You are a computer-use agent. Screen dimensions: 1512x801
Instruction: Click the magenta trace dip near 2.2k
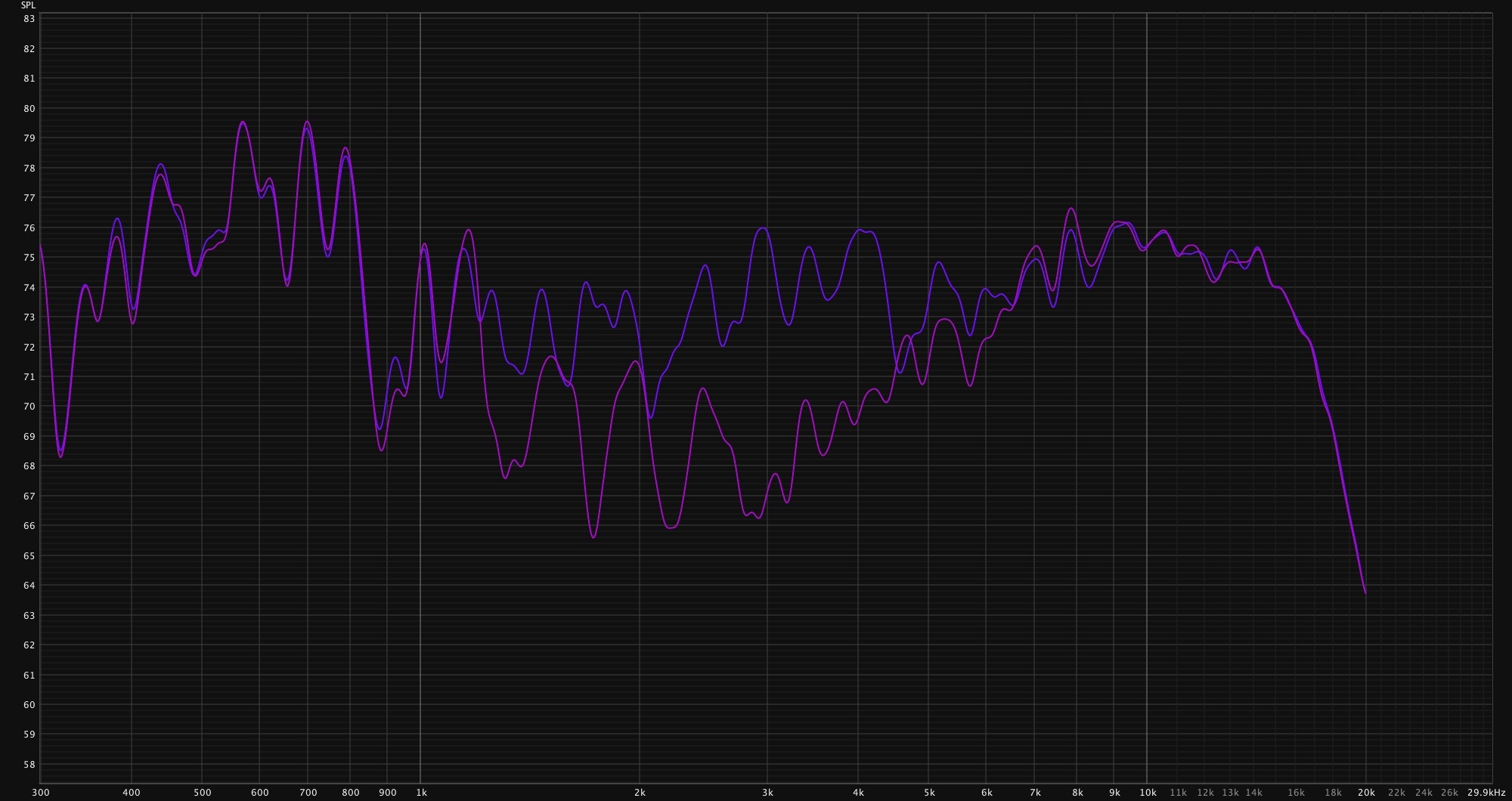[x=671, y=527]
